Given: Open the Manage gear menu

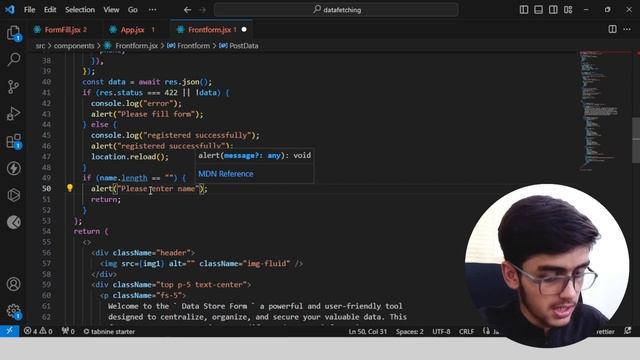Looking at the screenshot, I should coord(13,311).
